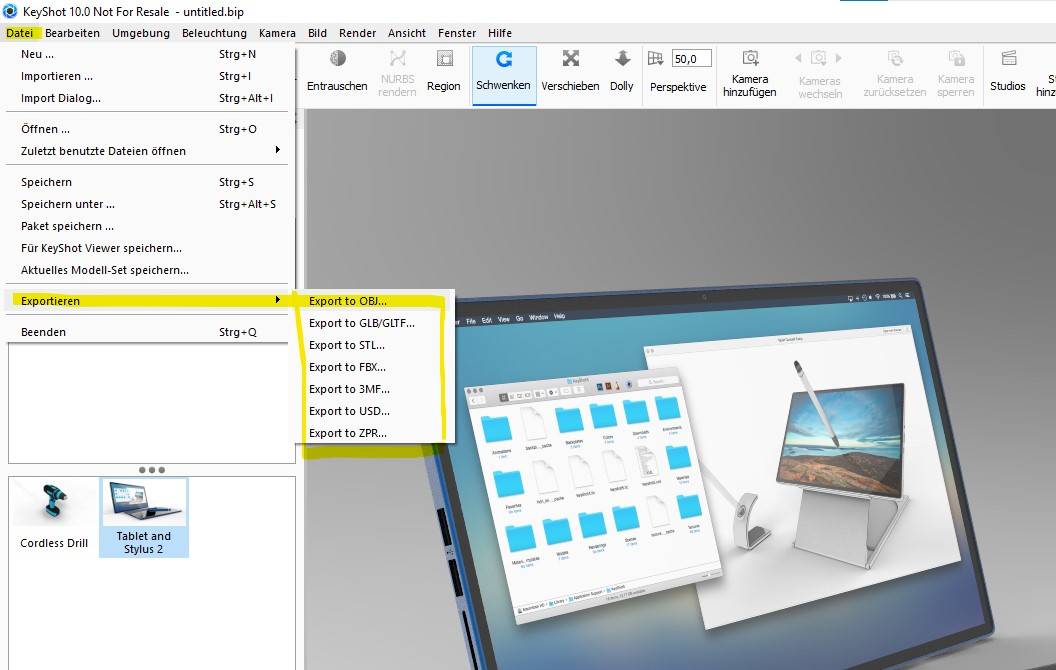Click the Entrauschen denoise icon

pos(337,59)
